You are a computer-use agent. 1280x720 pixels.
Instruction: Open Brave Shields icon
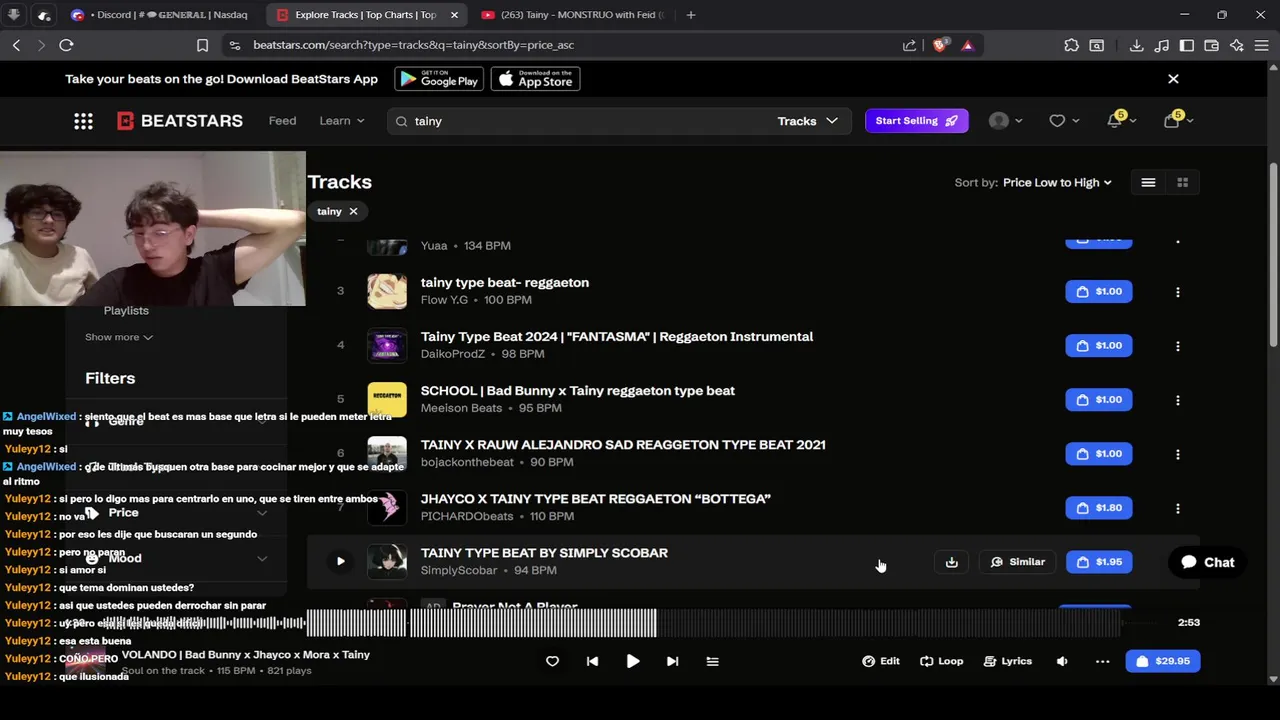tap(940, 45)
